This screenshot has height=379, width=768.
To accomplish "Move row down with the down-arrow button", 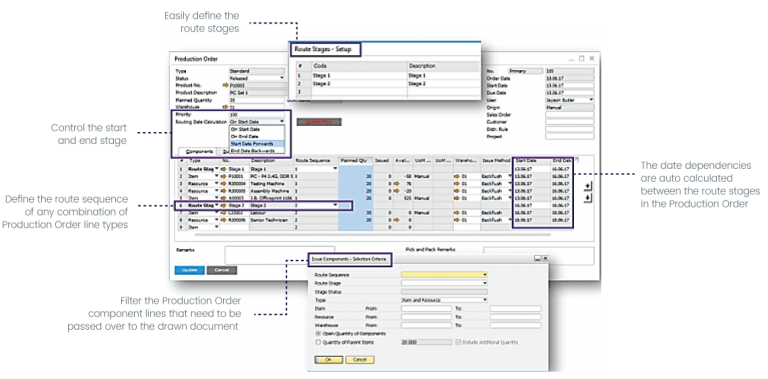I will pos(588,198).
